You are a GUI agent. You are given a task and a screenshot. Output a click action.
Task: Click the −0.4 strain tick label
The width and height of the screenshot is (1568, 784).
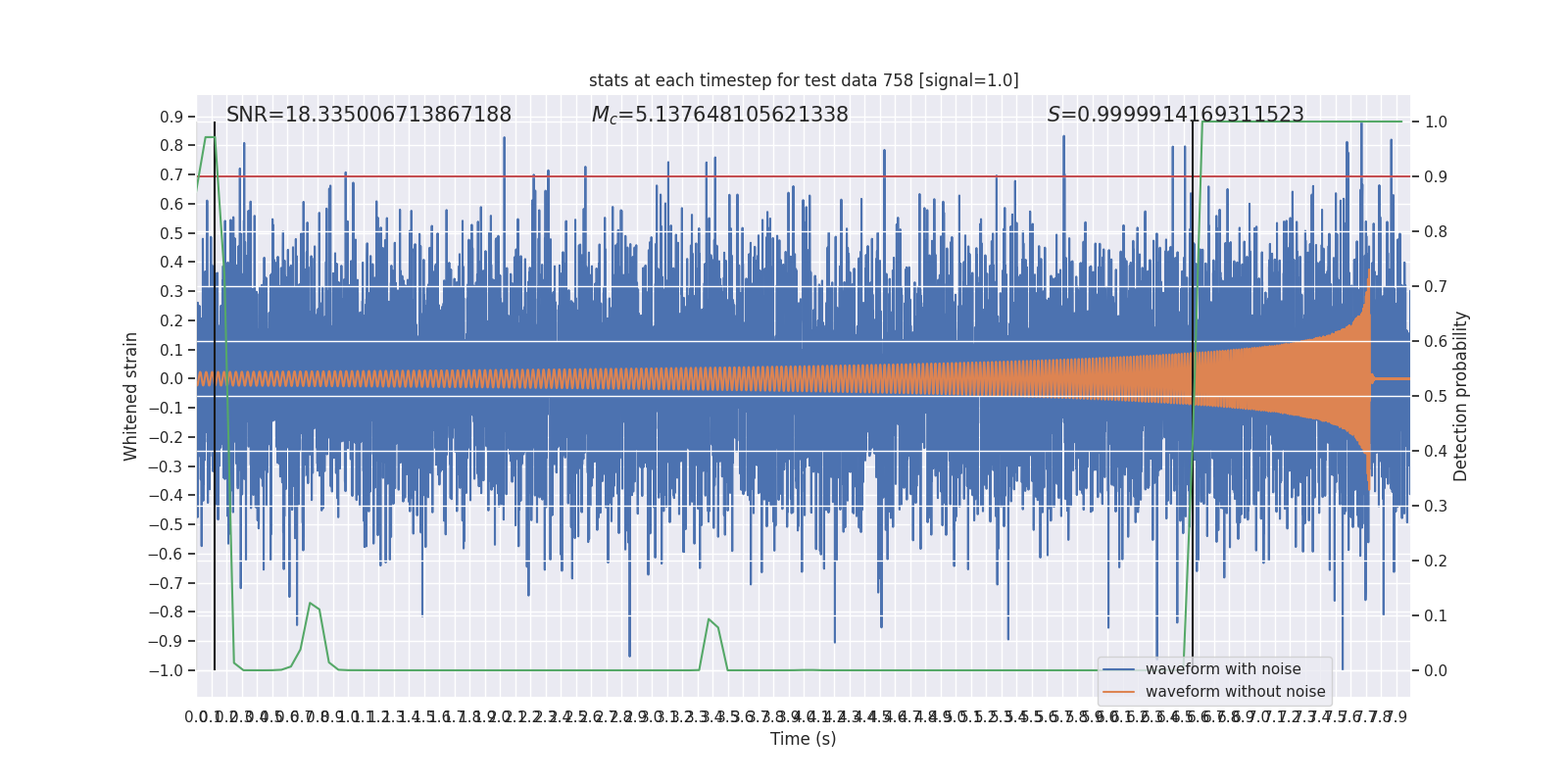point(166,495)
